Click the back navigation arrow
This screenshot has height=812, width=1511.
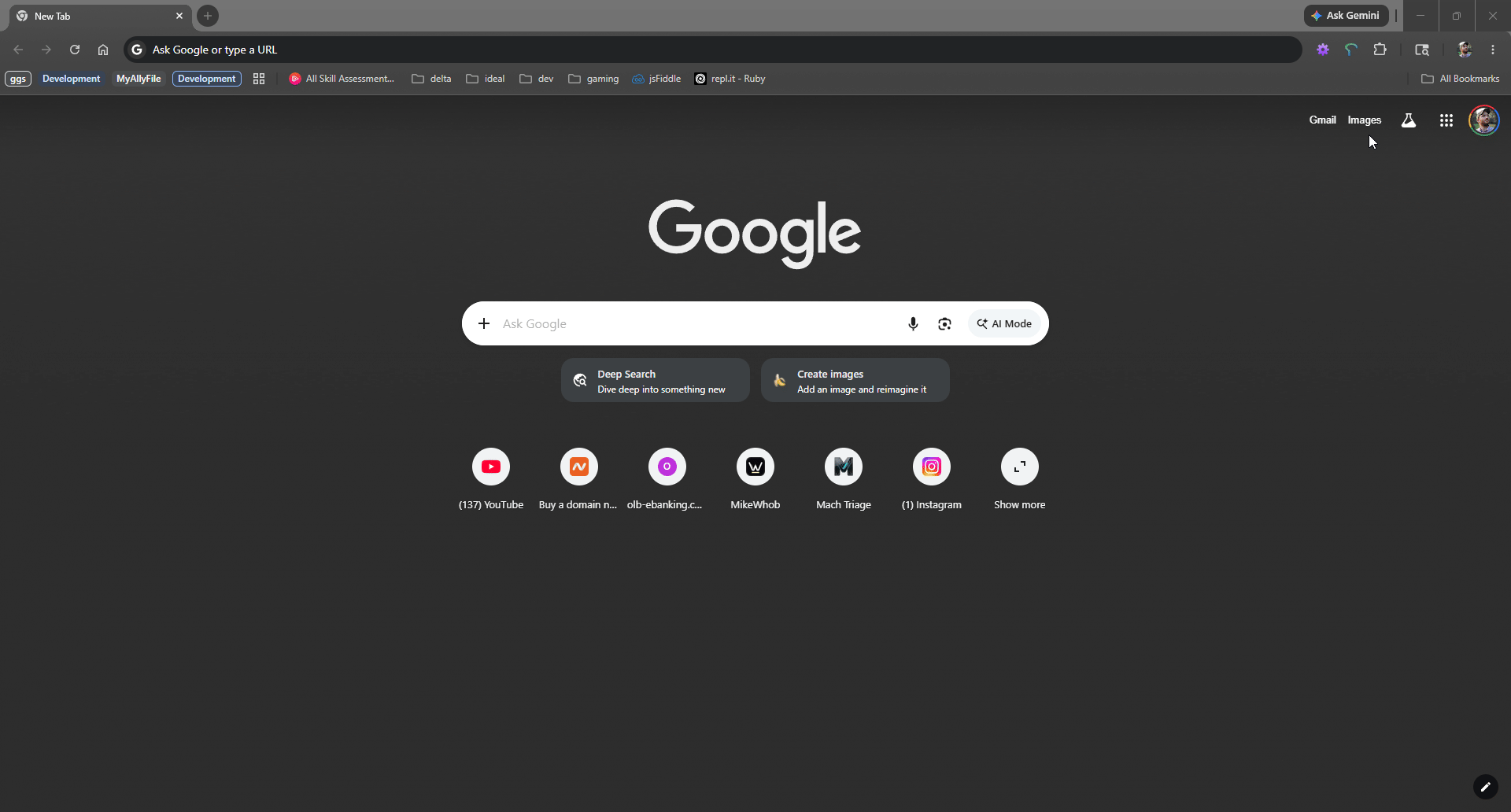pyautogui.click(x=18, y=50)
